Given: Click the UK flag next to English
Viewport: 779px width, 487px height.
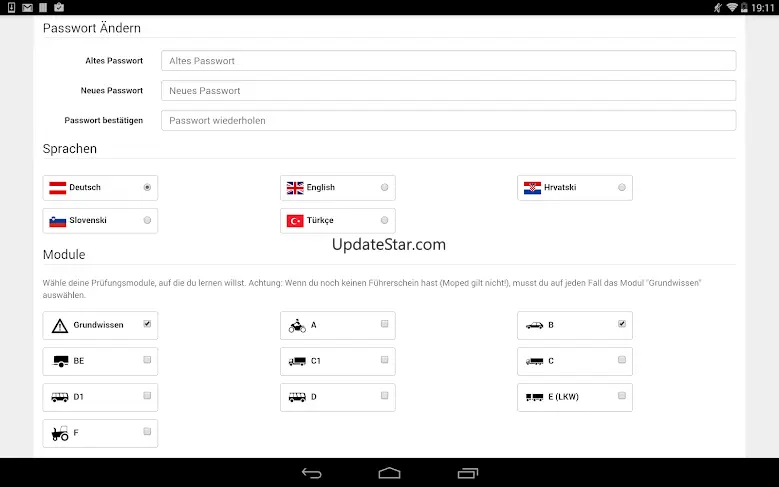Looking at the screenshot, I should [295, 188].
